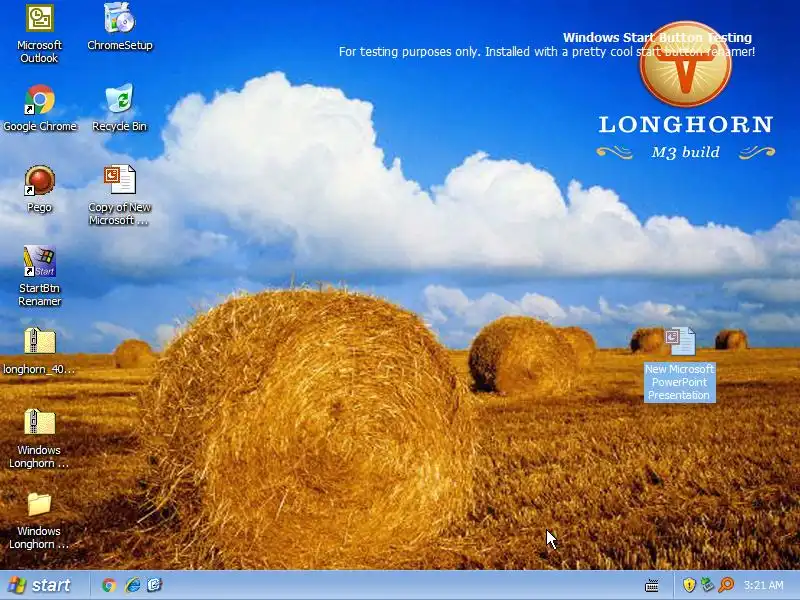Click the 3:21 AM taskbar clock
The image size is (800, 600).
pyautogui.click(x=763, y=585)
